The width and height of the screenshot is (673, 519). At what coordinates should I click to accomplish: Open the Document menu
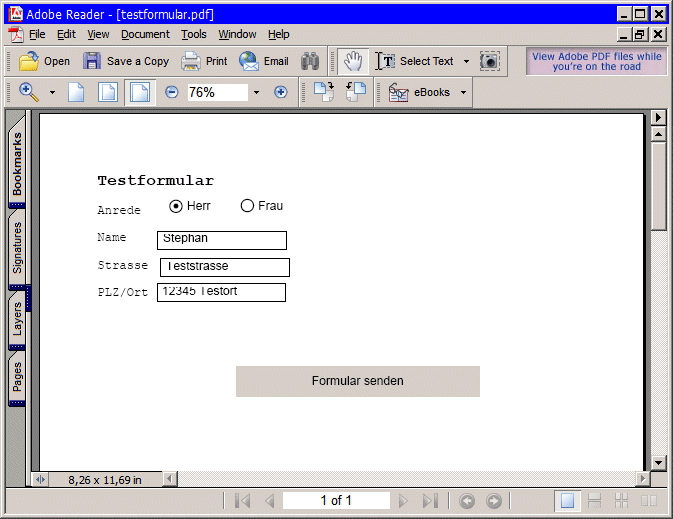145,34
